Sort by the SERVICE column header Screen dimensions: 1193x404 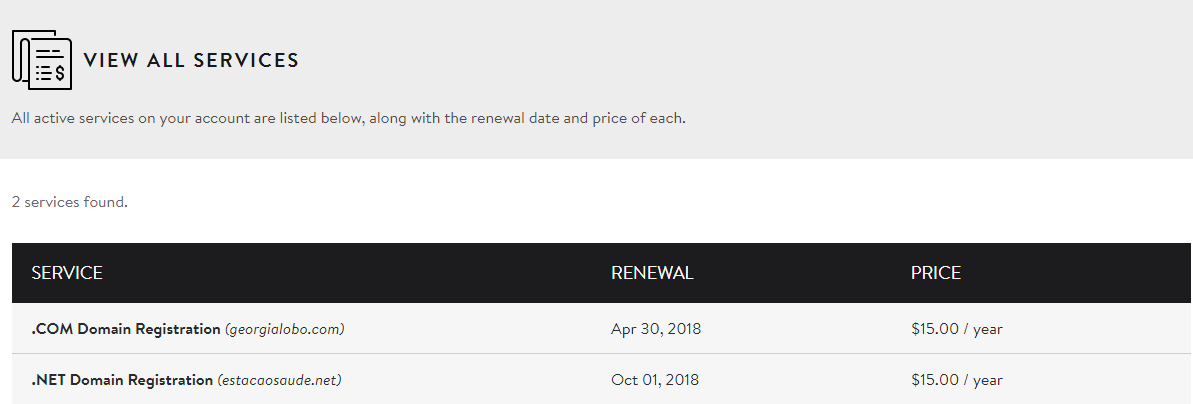coord(67,273)
